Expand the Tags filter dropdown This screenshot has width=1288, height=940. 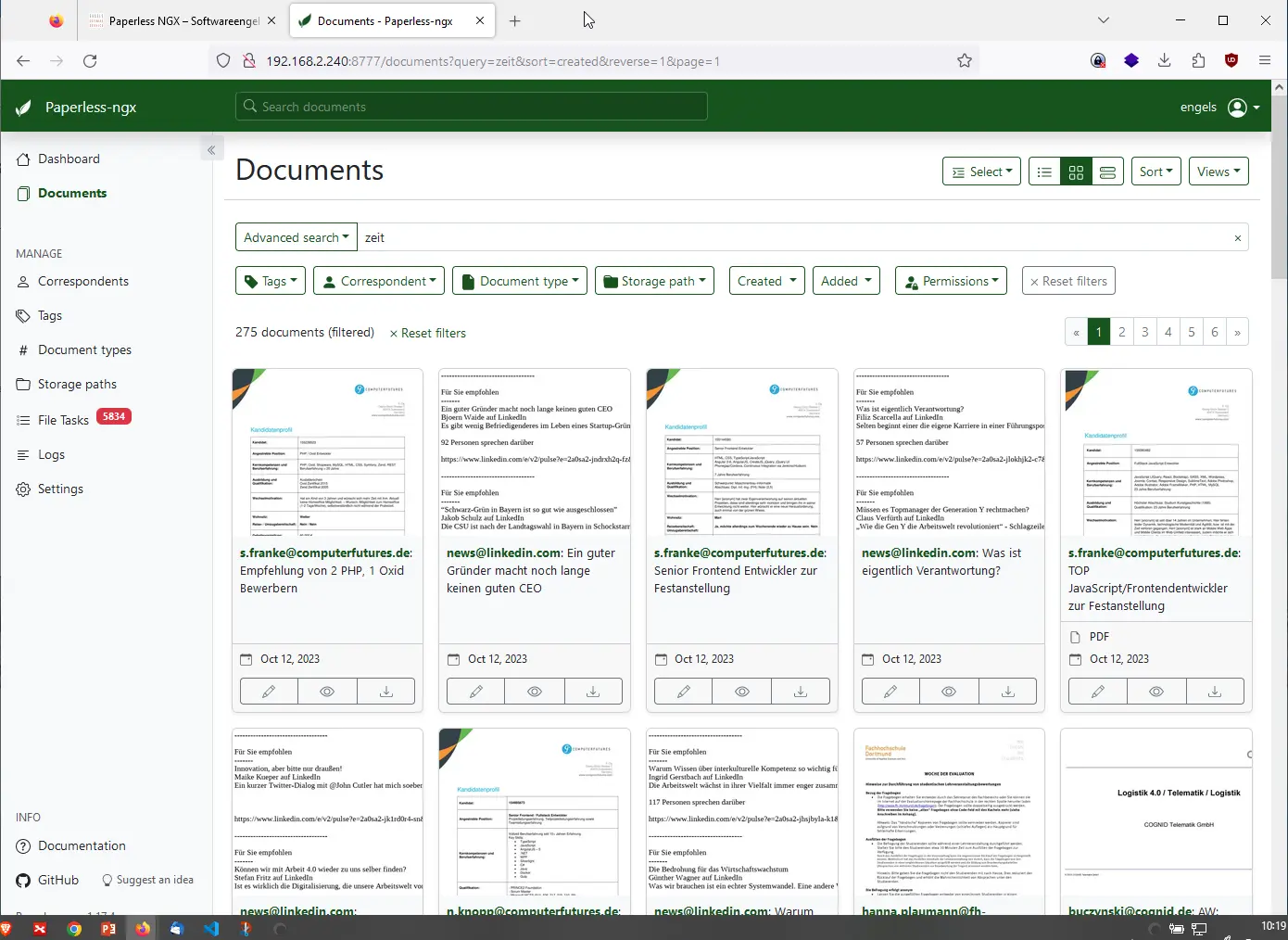[x=271, y=281]
